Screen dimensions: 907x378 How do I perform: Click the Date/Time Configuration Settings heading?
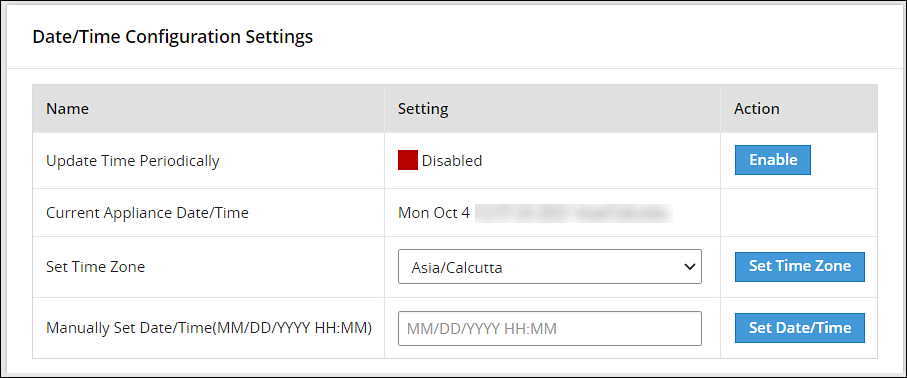pos(172,37)
